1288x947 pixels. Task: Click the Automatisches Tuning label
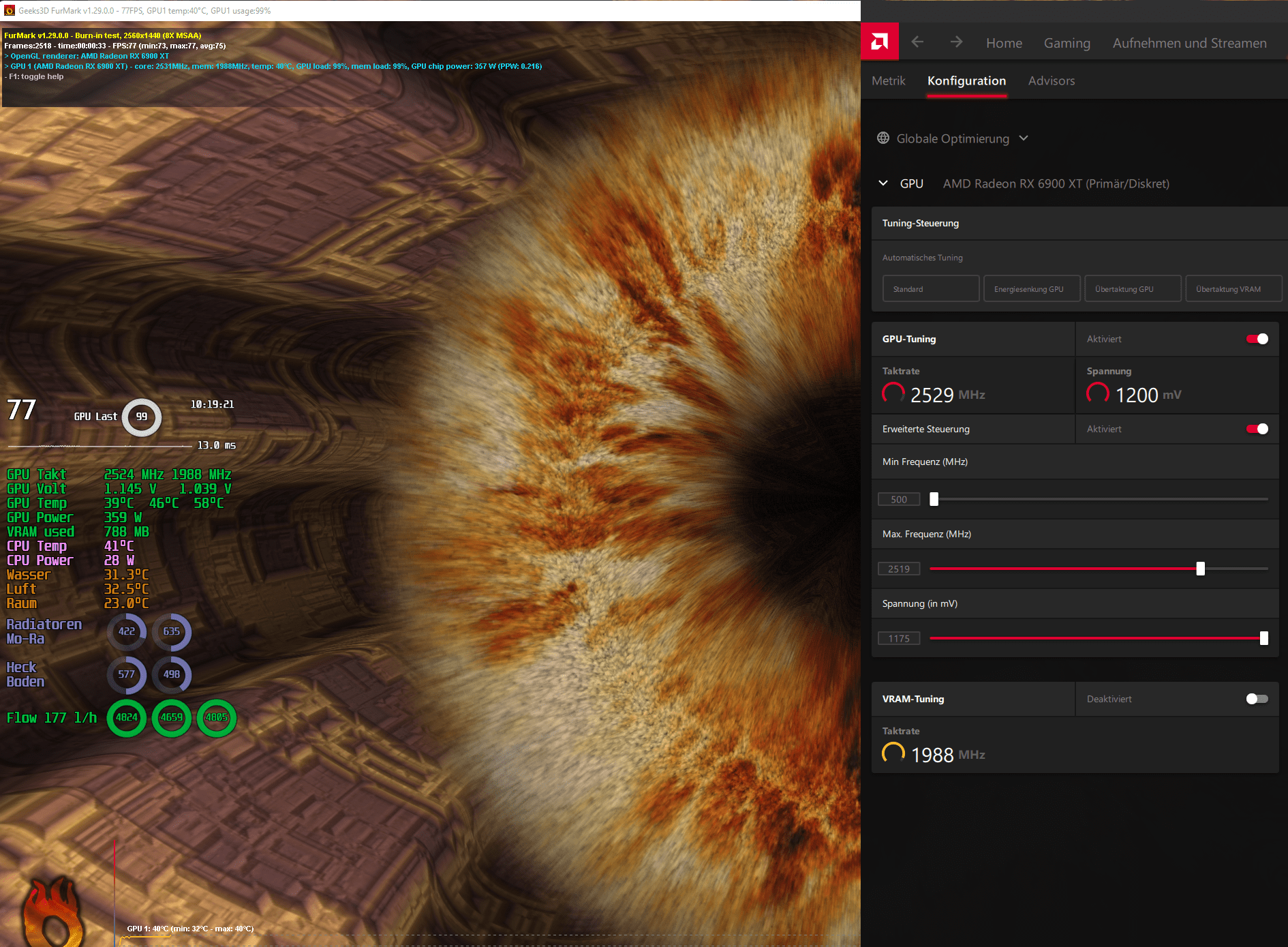[923, 258]
